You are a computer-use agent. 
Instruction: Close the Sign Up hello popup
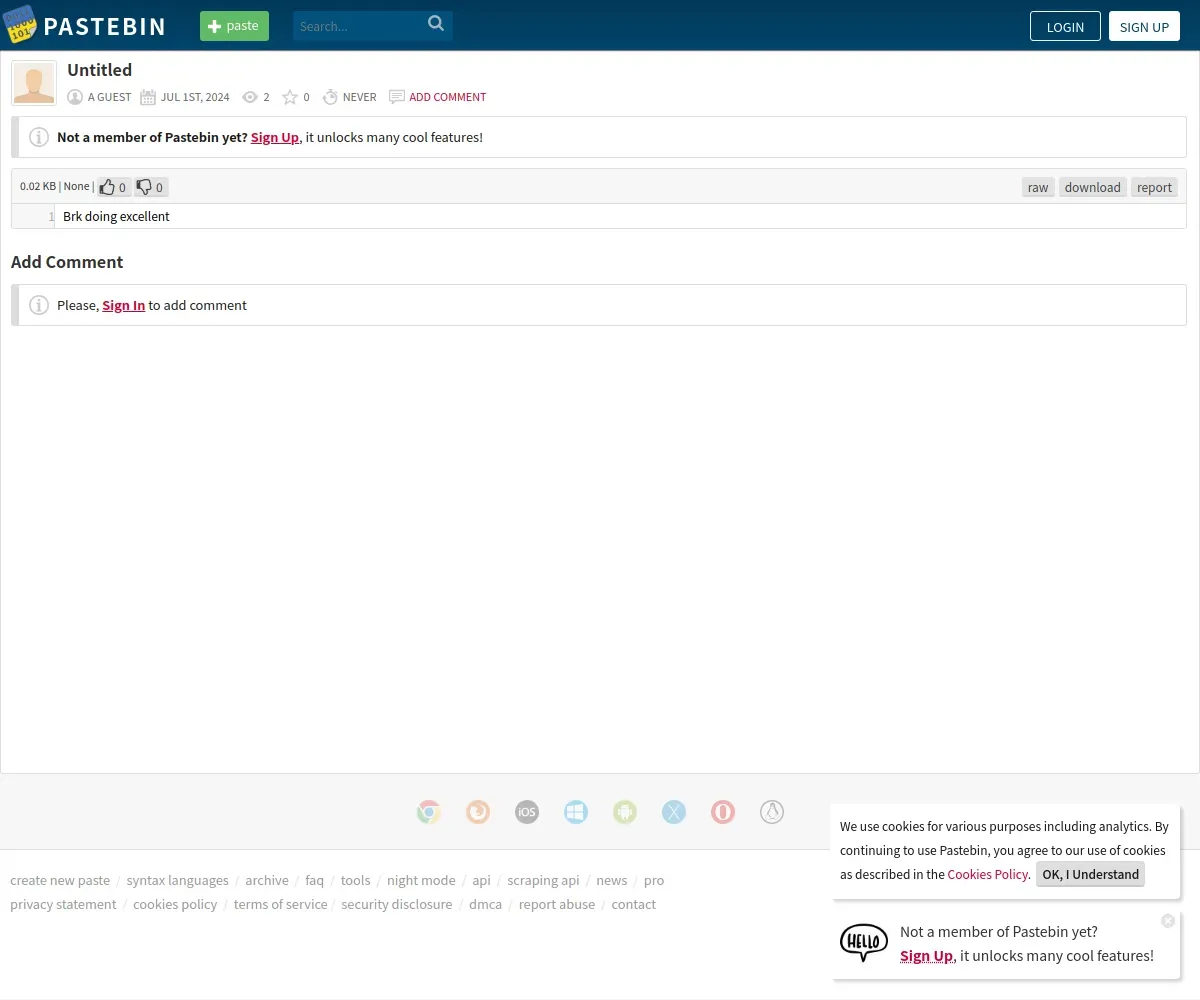pos(1168,921)
